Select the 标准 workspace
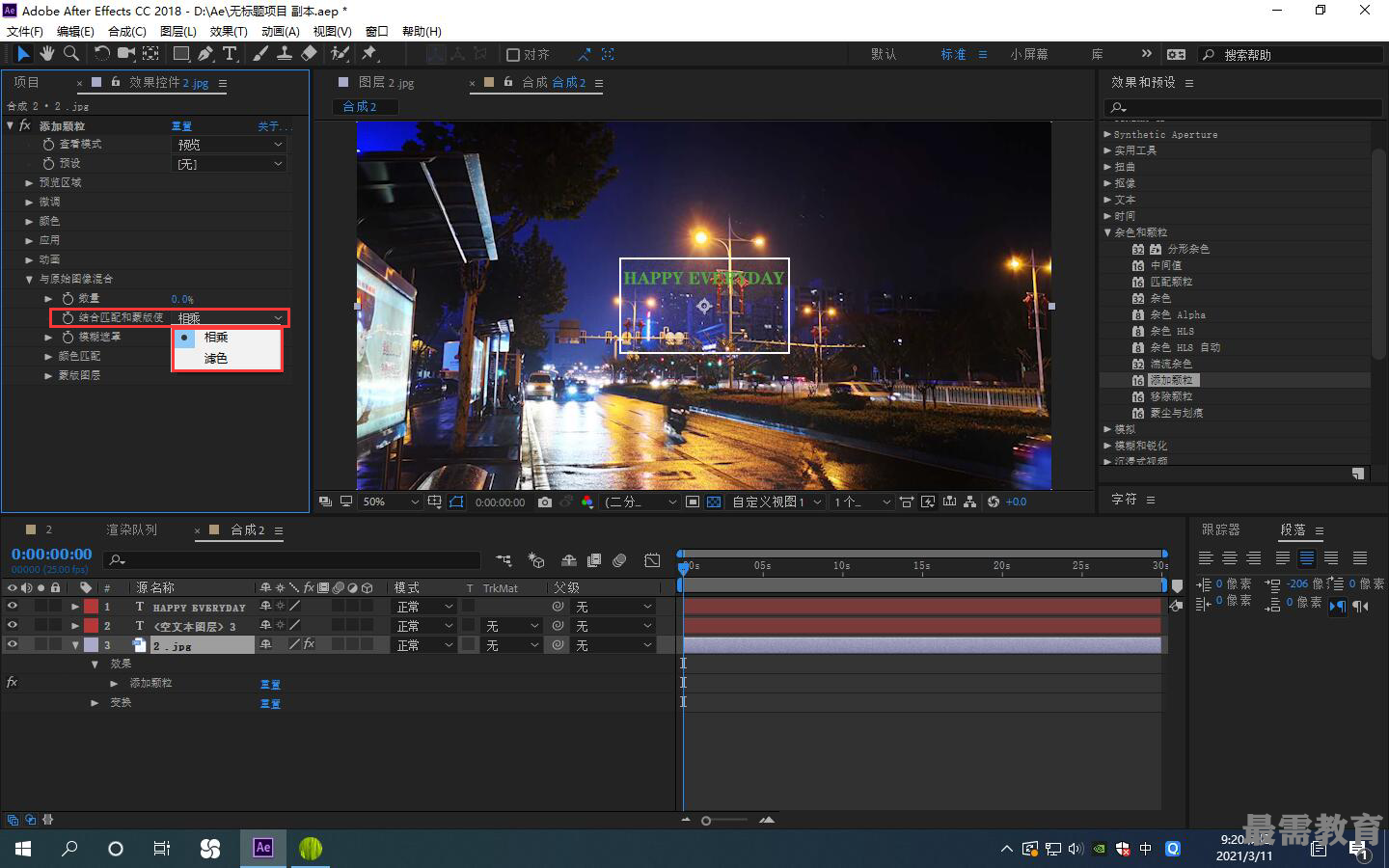Screen dimensions: 1389x868 tap(953, 55)
